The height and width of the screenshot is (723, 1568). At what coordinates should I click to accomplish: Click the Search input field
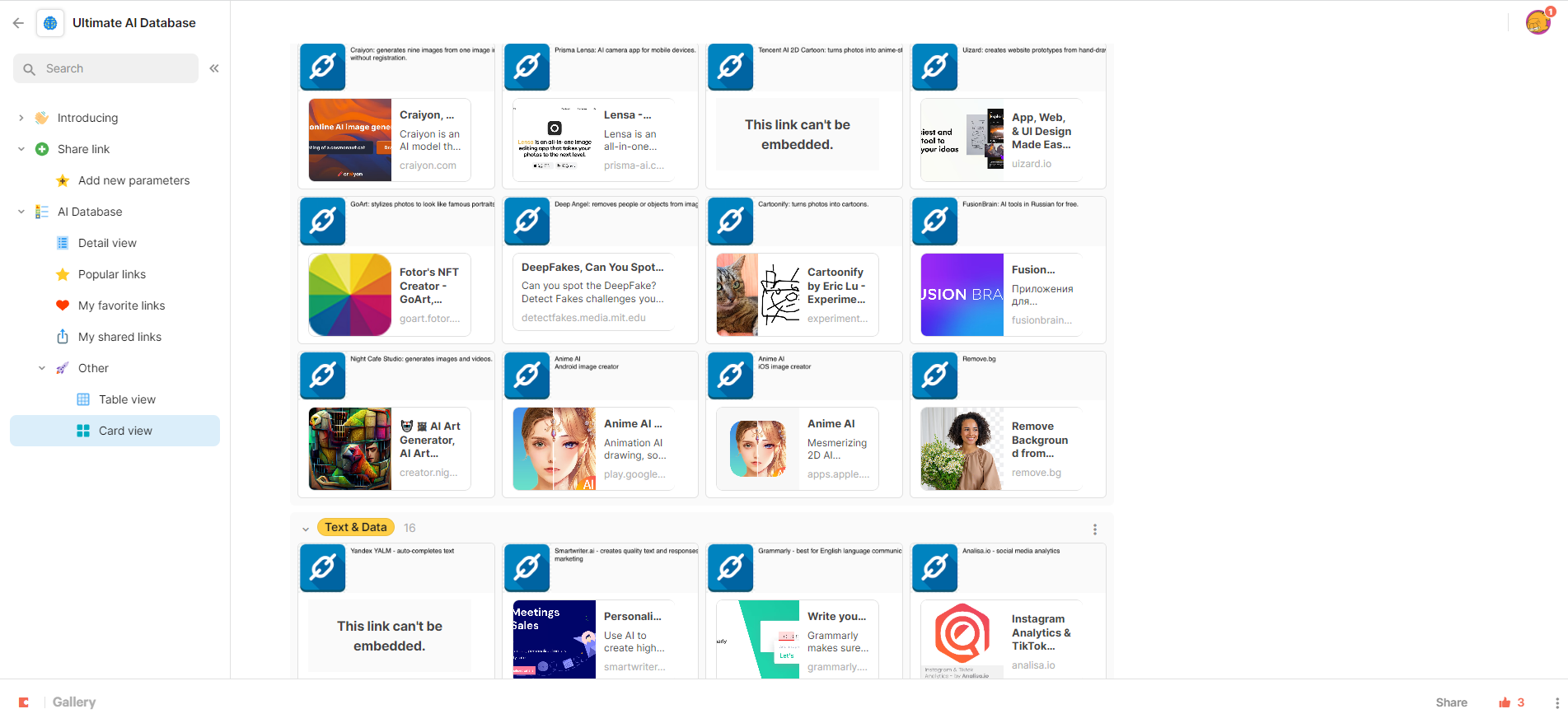(x=105, y=68)
